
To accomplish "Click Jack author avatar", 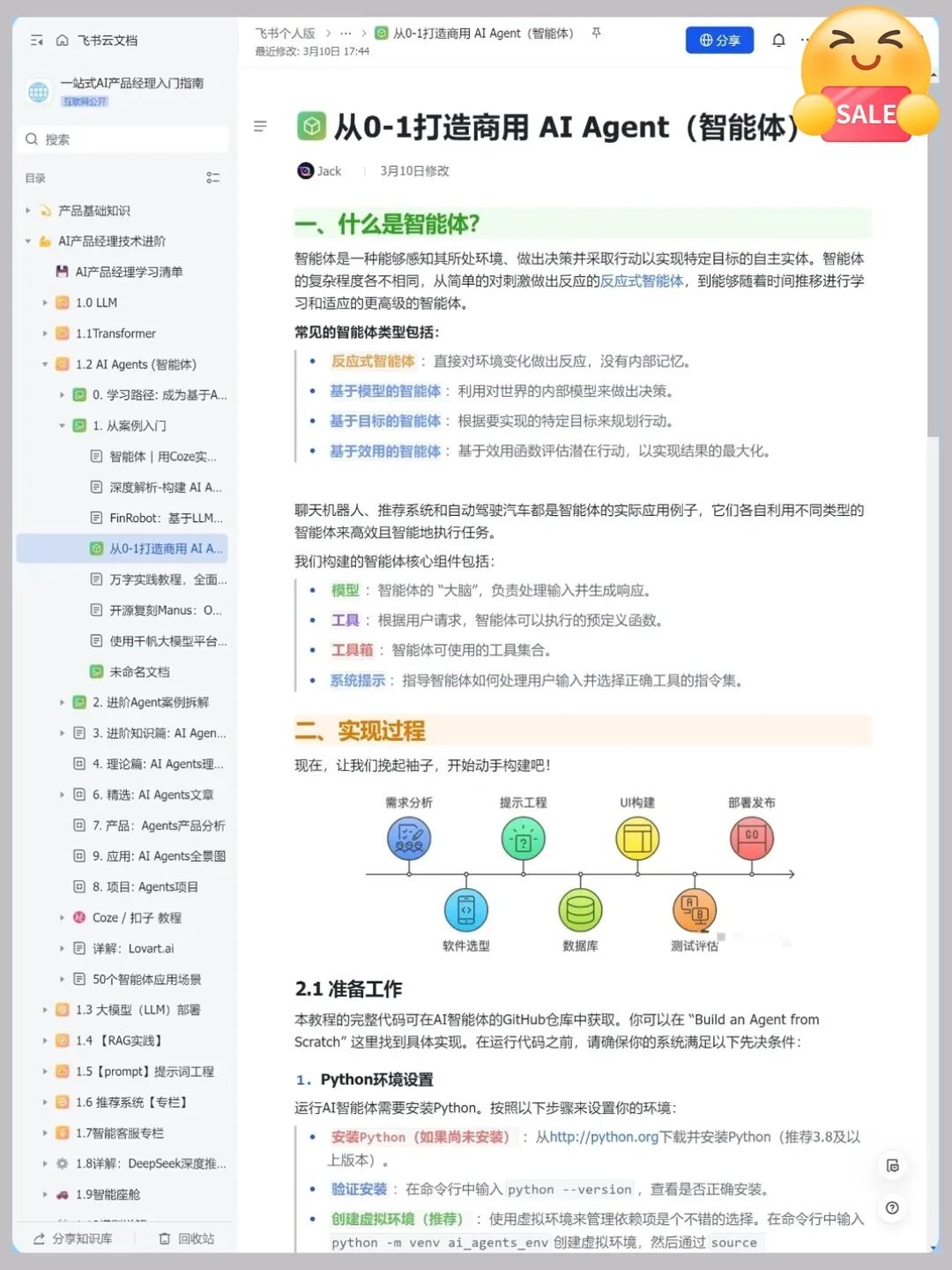I will tap(305, 171).
